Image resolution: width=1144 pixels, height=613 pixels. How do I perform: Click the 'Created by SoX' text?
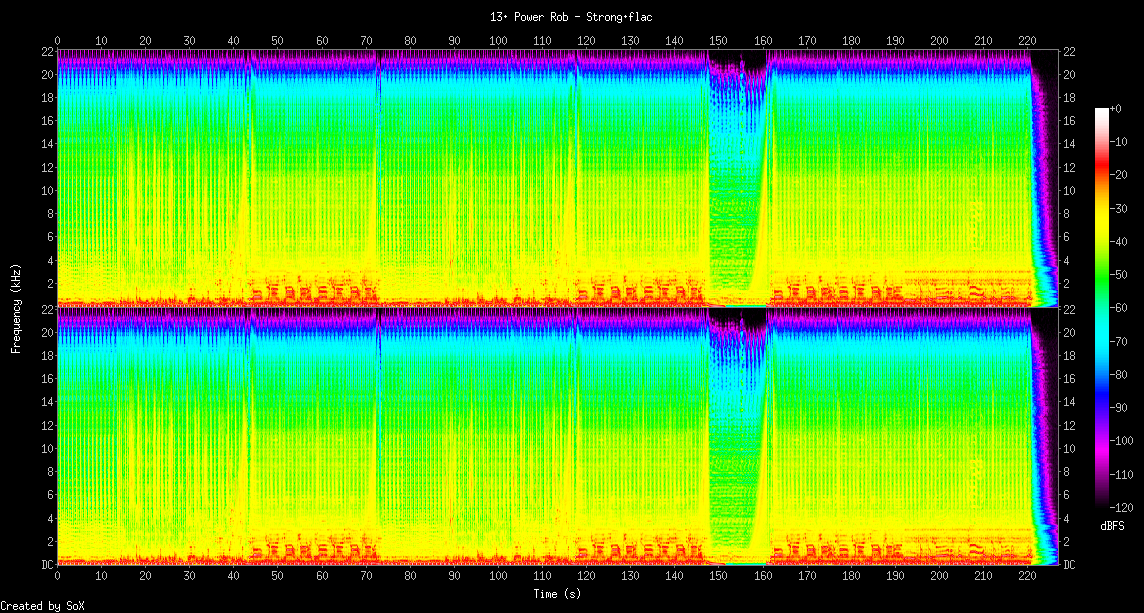[41, 605]
